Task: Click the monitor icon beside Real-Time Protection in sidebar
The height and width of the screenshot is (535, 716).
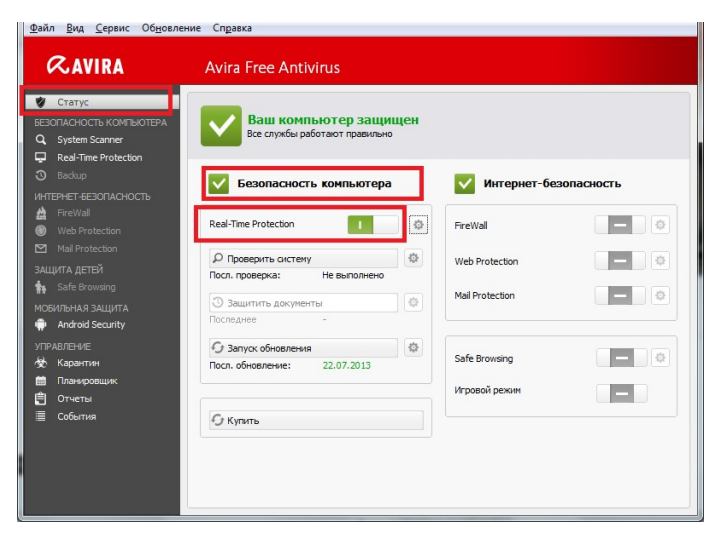Action: pos(41,157)
